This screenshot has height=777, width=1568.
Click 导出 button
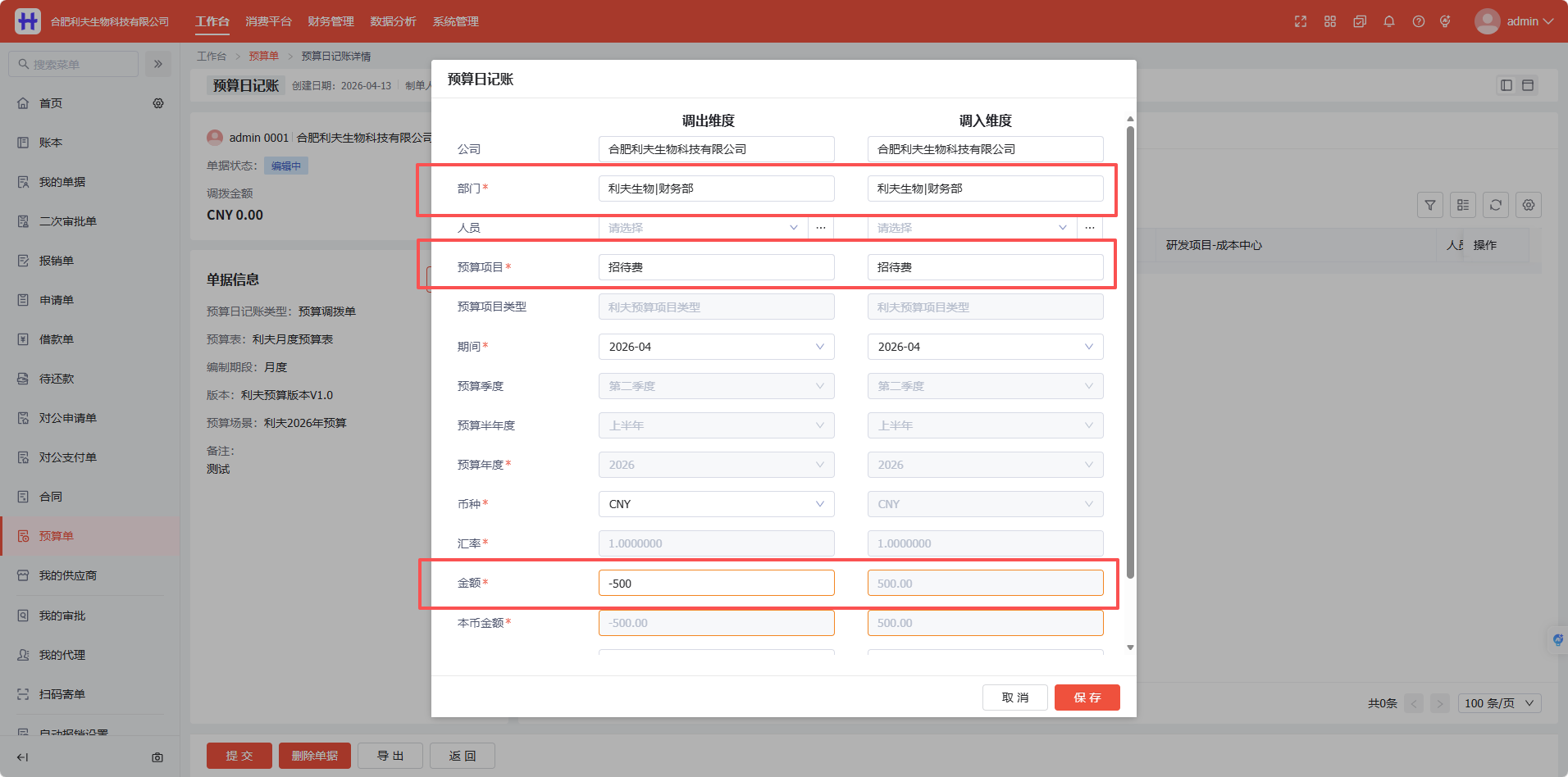click(390, 756)
